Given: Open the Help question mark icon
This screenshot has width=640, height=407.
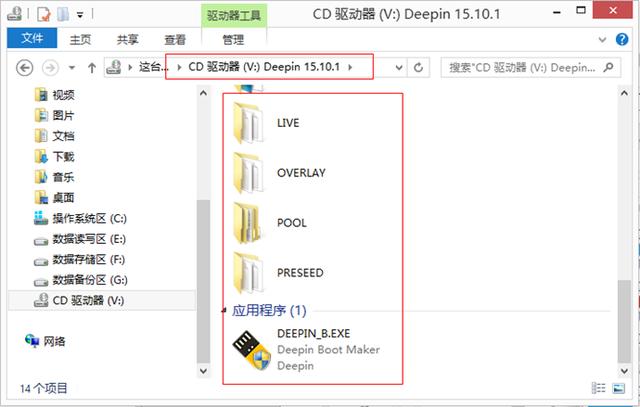Looking at the screenshot, I should coord(622,40).
